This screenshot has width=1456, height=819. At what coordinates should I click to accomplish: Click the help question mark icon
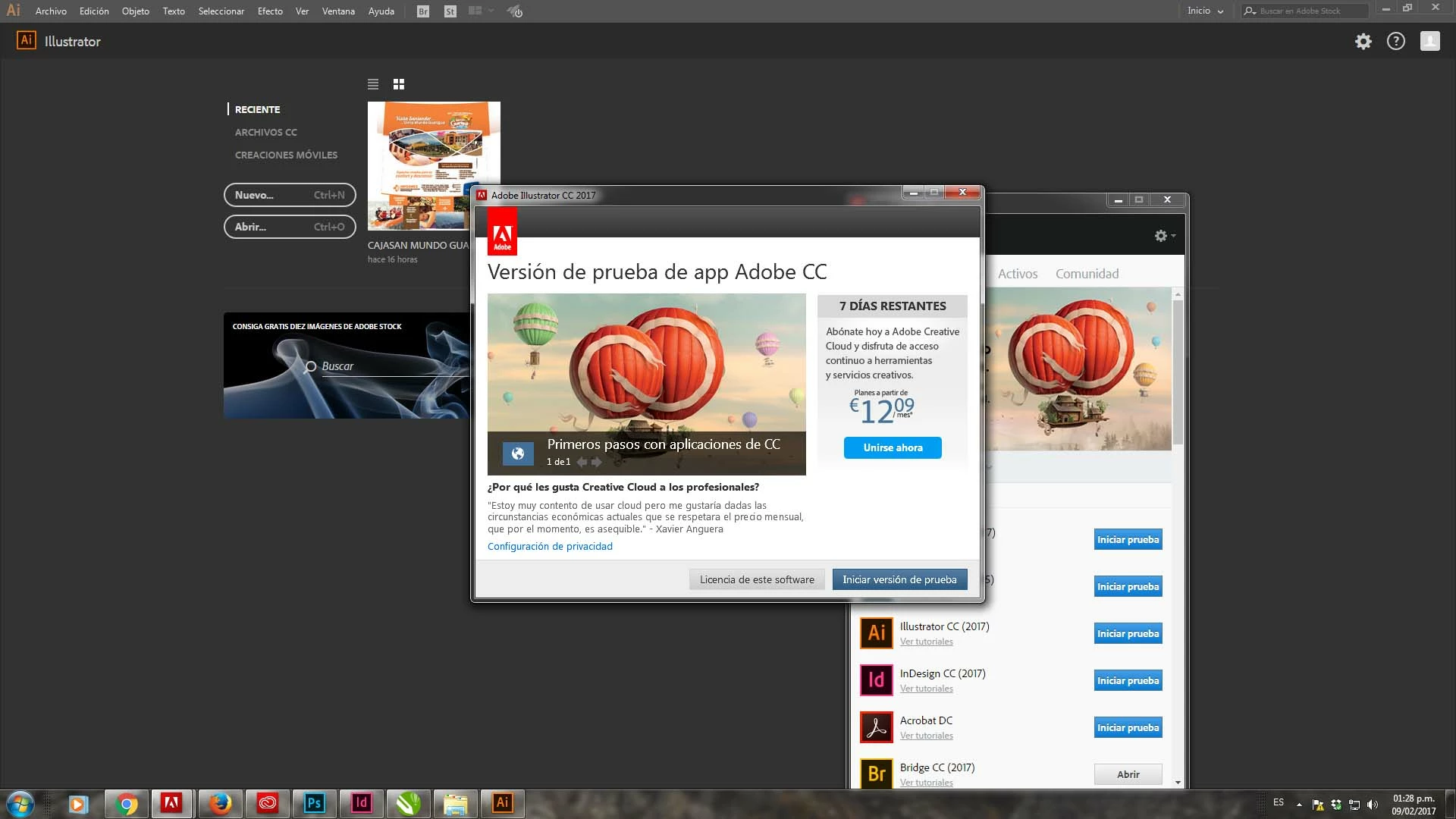1396,42
